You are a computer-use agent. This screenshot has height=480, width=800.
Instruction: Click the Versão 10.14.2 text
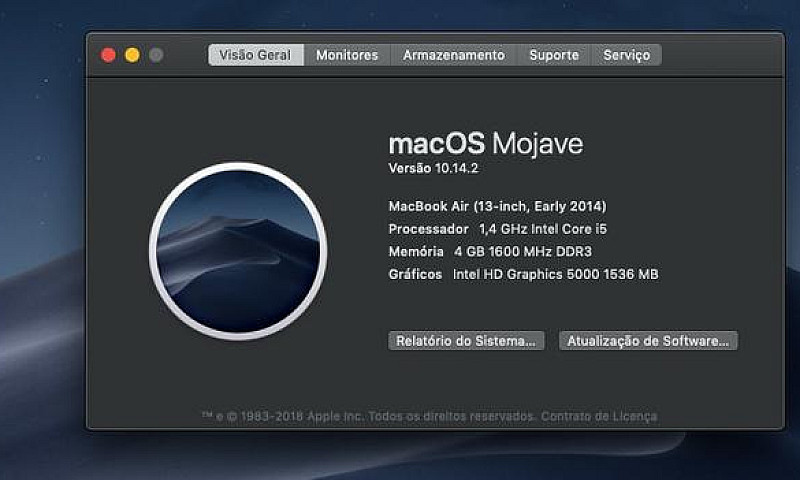pos(433,168)
